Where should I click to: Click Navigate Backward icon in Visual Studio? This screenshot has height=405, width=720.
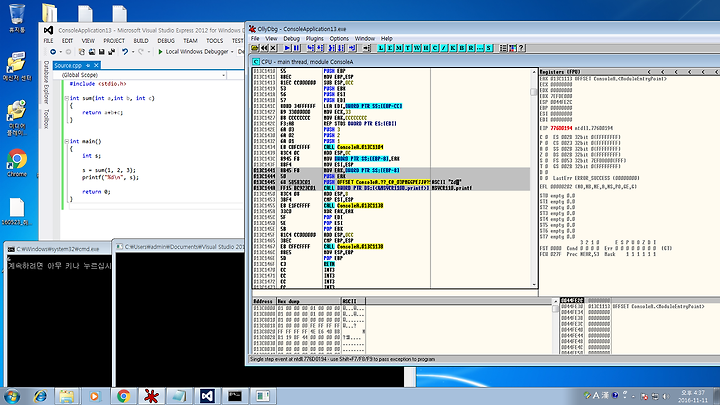53,52
